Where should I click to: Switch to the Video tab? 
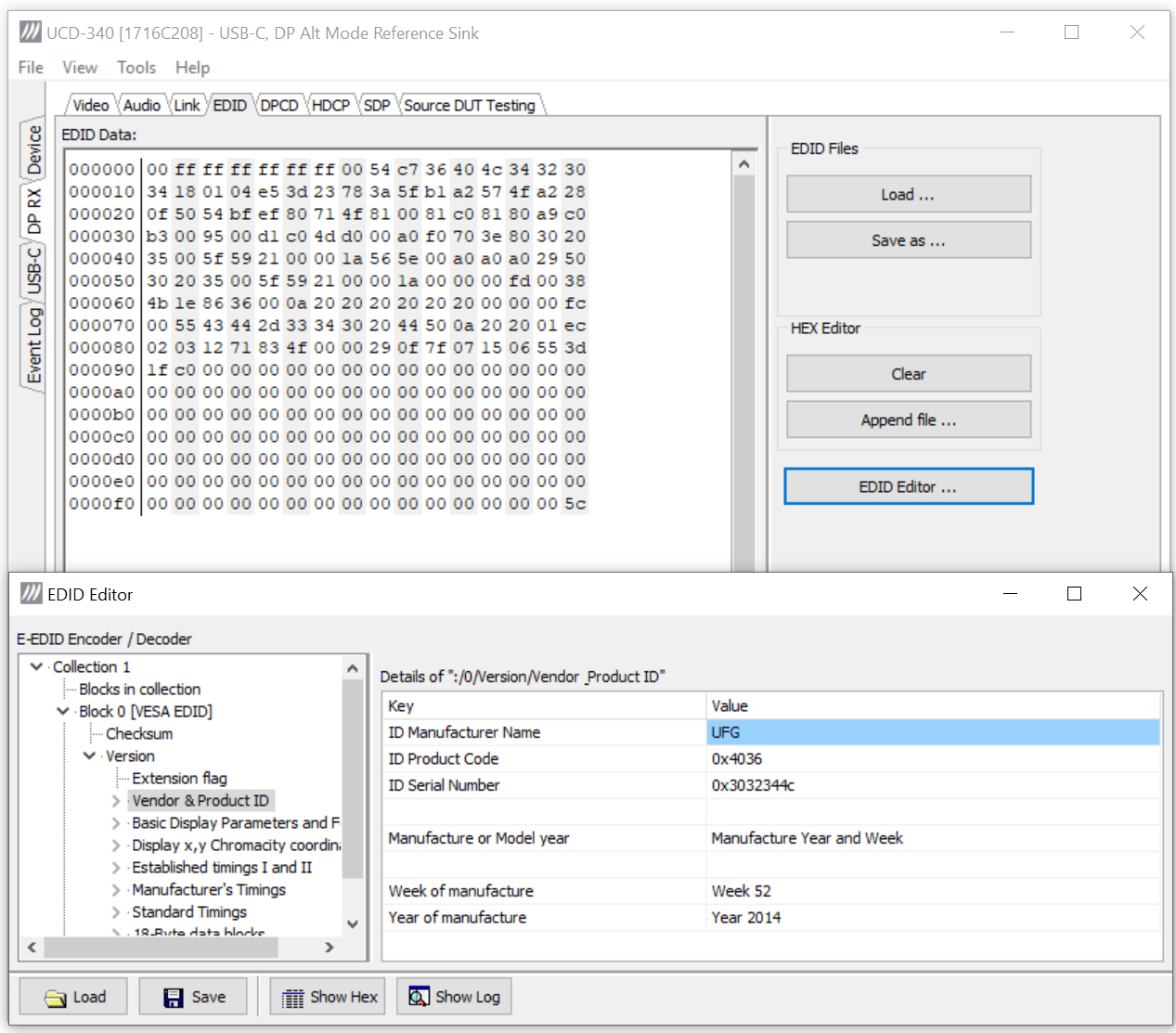click(x=91, y=105)
